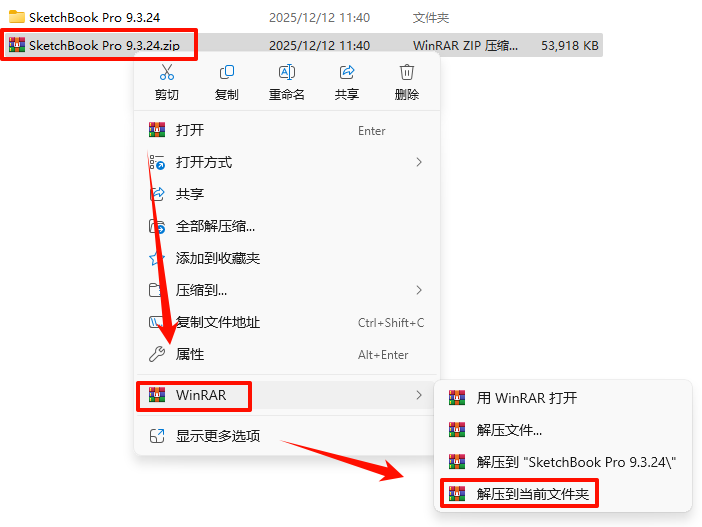
Task: Click the Cut (剪切) scissors icon
Action: 167,72
